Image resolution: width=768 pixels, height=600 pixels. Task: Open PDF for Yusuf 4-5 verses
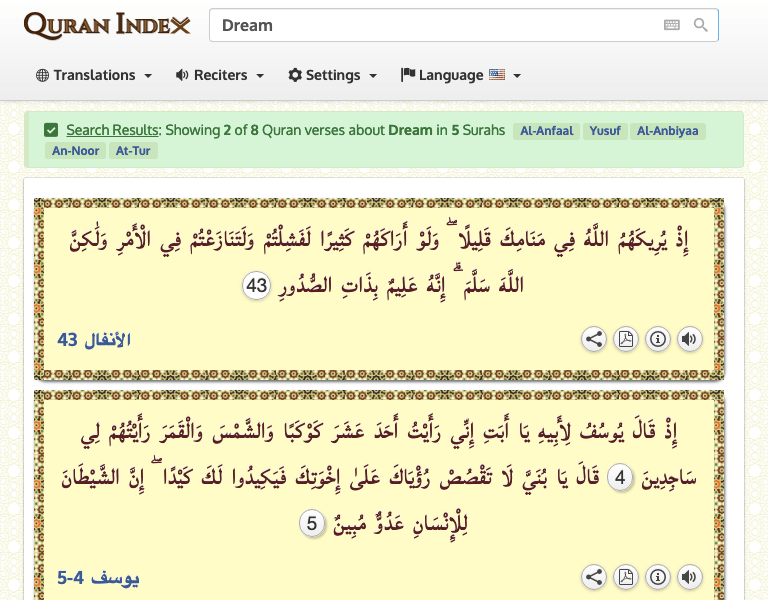point(626,577)
